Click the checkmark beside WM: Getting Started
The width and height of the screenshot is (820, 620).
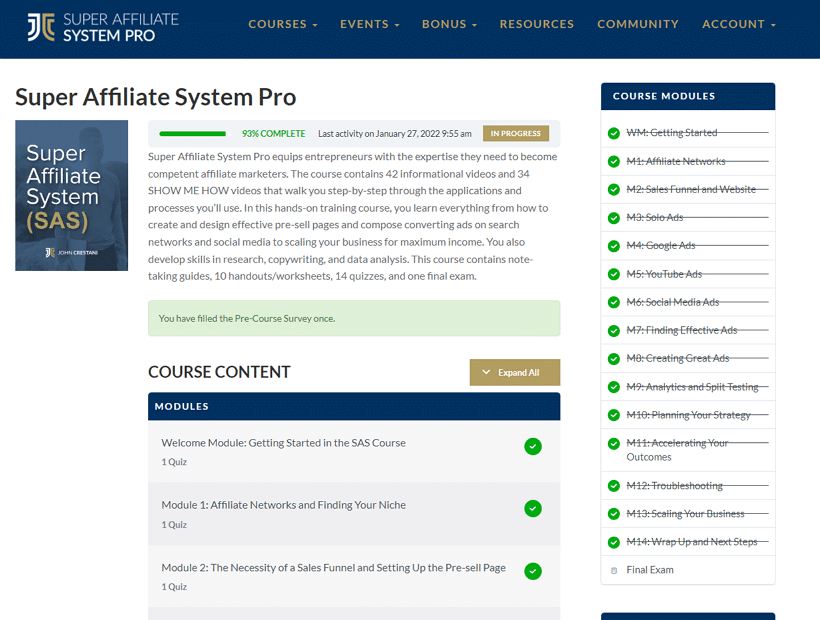(614, 133)
